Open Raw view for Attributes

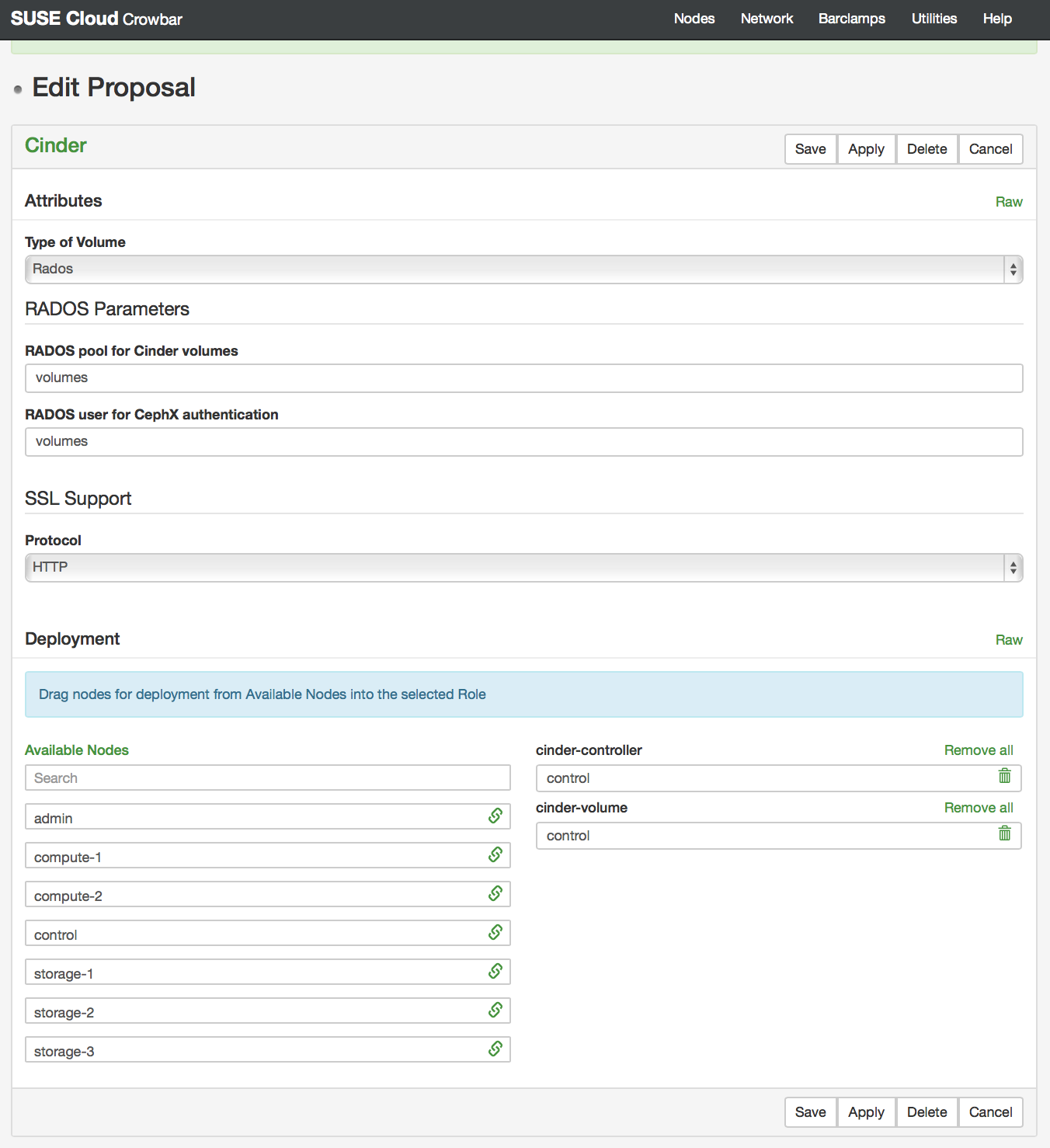point(1009,202)
